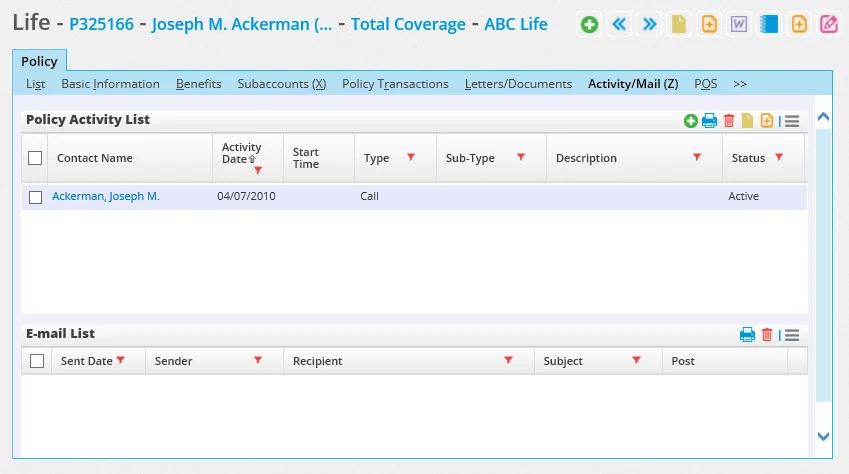Screen dimensions: 849x474
Task: Print the Policy Activity List
Action: click(709, 121)
